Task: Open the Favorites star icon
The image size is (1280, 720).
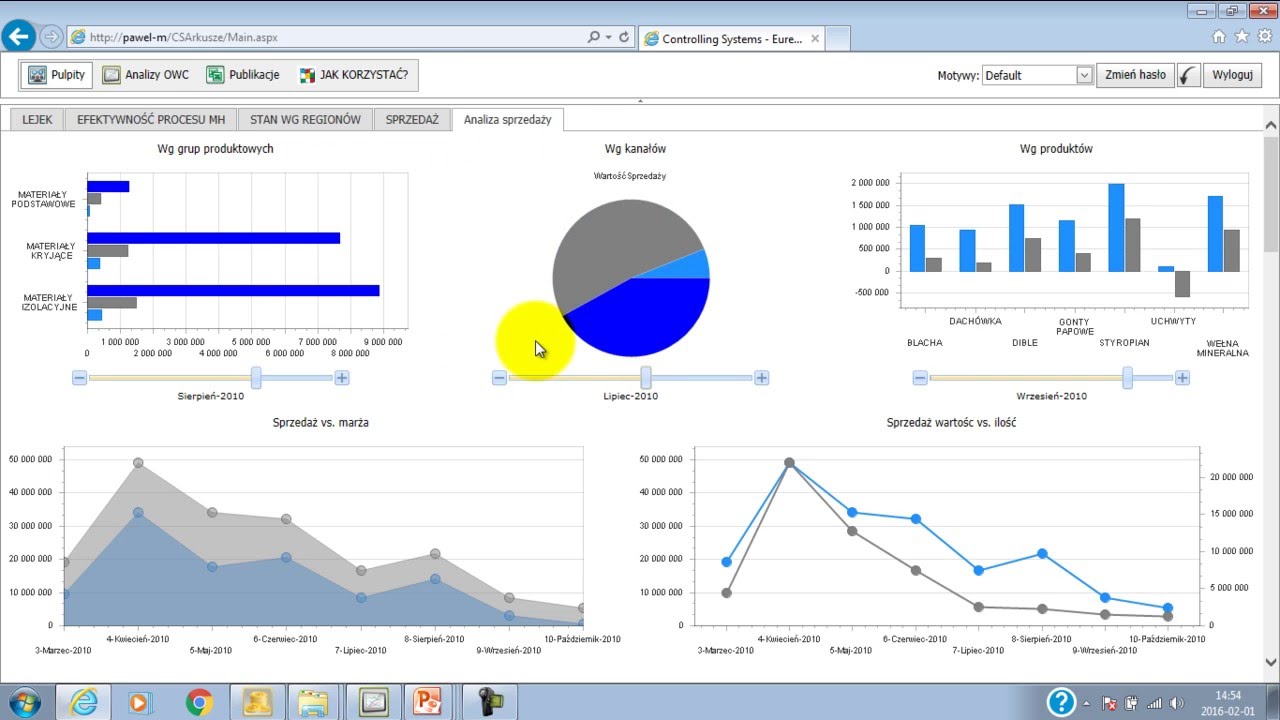Action: click(1242, 37)
